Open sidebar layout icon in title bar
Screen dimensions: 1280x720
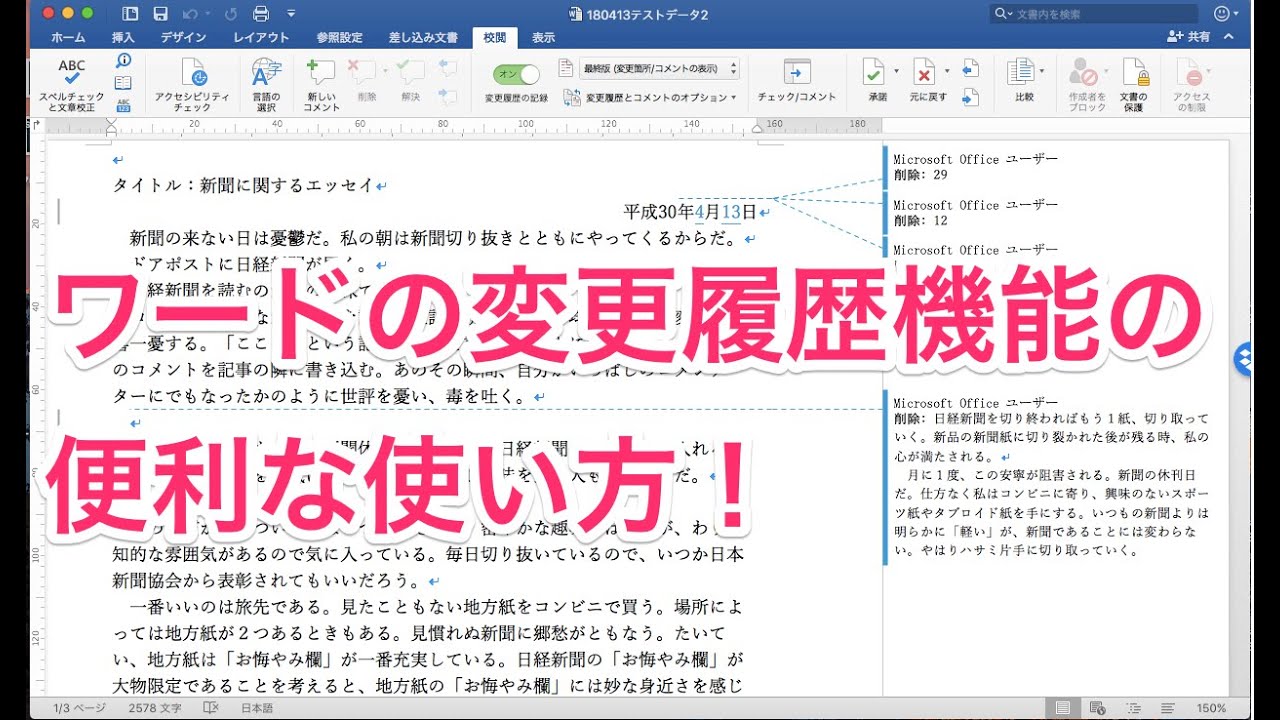coord(131,14)
